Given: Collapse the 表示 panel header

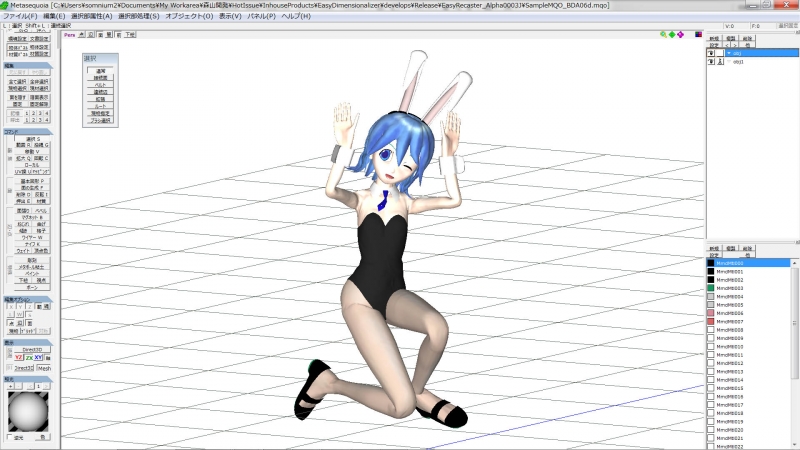Looking at the screenshot, I should pyautogui.click(x=28, y=343).
